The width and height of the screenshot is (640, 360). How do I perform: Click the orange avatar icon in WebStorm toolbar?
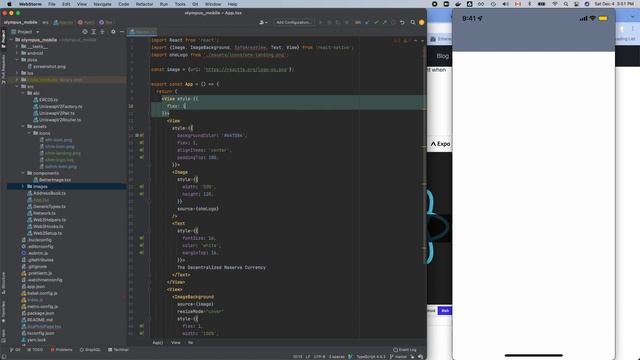pyautogui.click(x=422, y=22)
